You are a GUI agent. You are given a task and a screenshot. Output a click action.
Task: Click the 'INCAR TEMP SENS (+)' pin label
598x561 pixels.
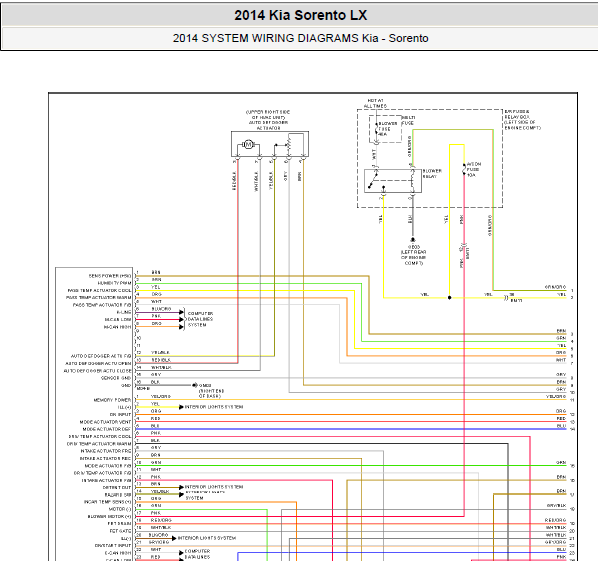click(x=107, y=502)
